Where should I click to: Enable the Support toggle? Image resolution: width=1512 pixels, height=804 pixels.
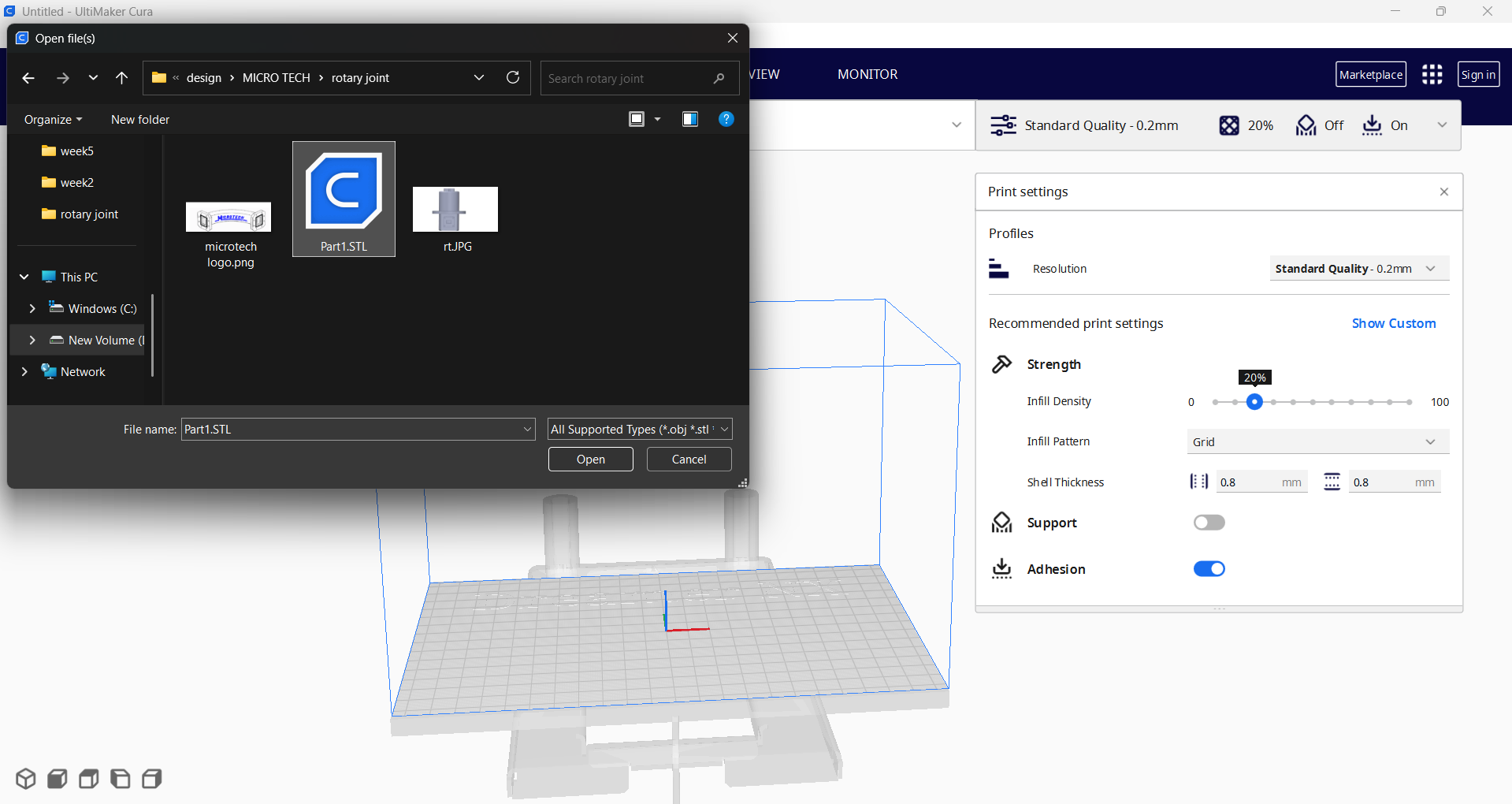point(1209,523)
